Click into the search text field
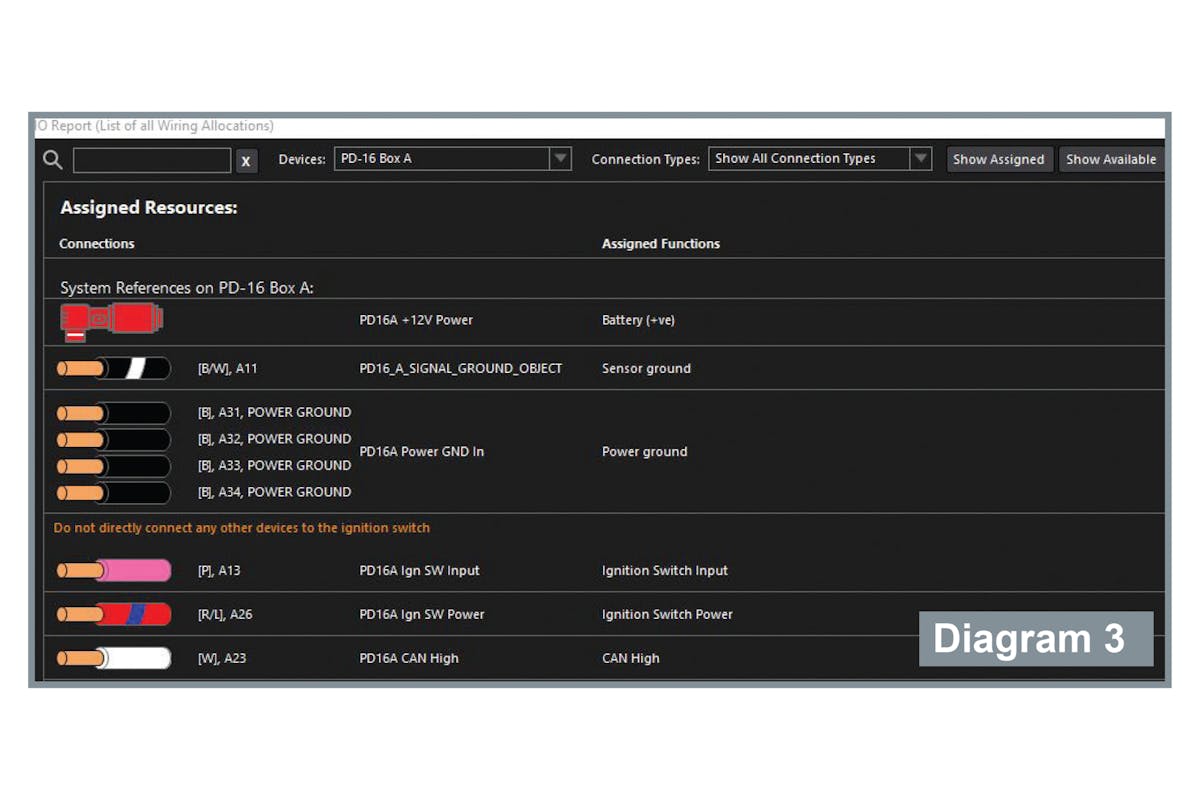 pyautogui.click(x=152, y=160)
